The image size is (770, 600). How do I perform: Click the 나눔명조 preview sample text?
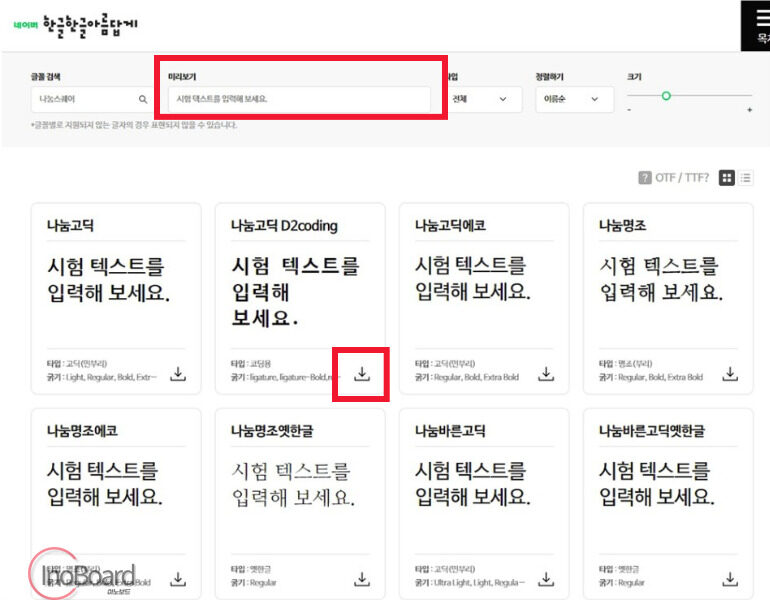(661, 280)
